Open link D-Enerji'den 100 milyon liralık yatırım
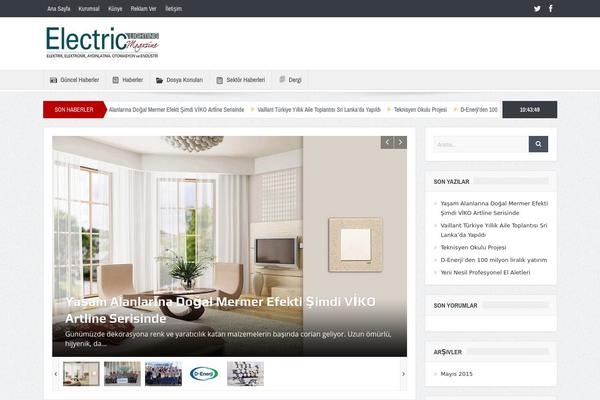Screen dimensions: 600x400 pyautogui.click(x=494, y=260)
